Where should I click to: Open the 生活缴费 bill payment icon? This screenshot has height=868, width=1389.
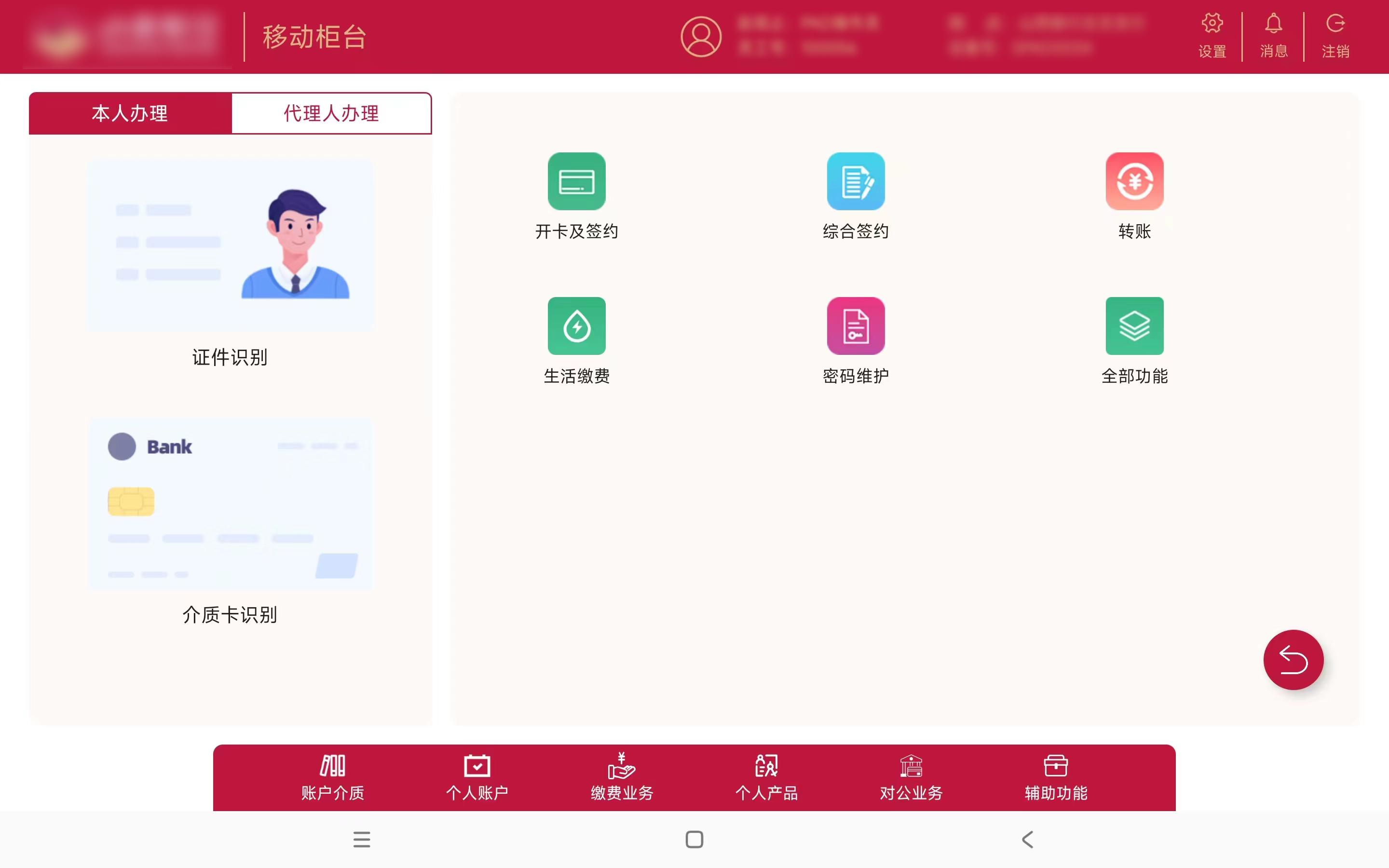click(x=576, y=326)
